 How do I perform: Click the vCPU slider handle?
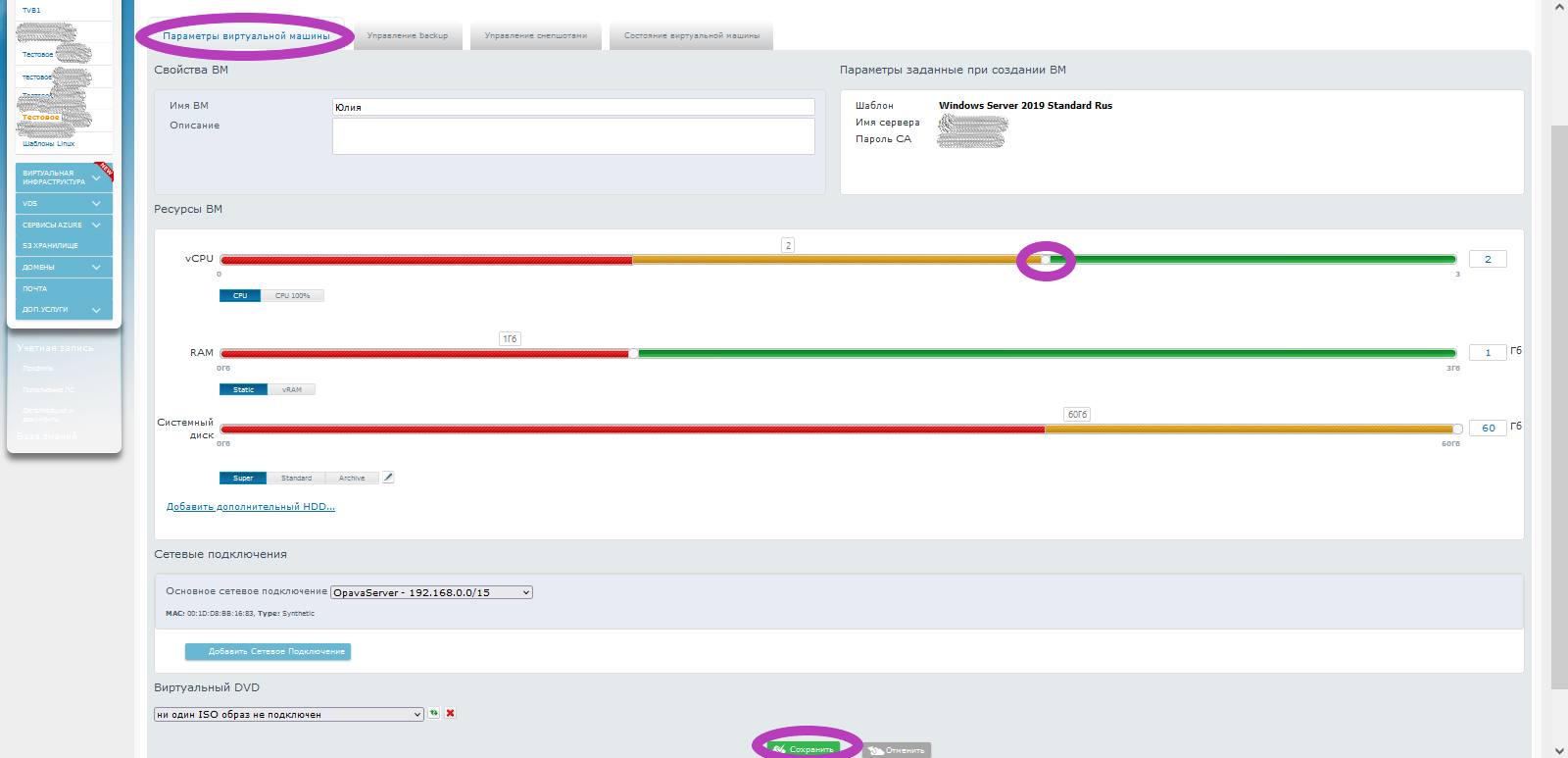pos(1046,260)
